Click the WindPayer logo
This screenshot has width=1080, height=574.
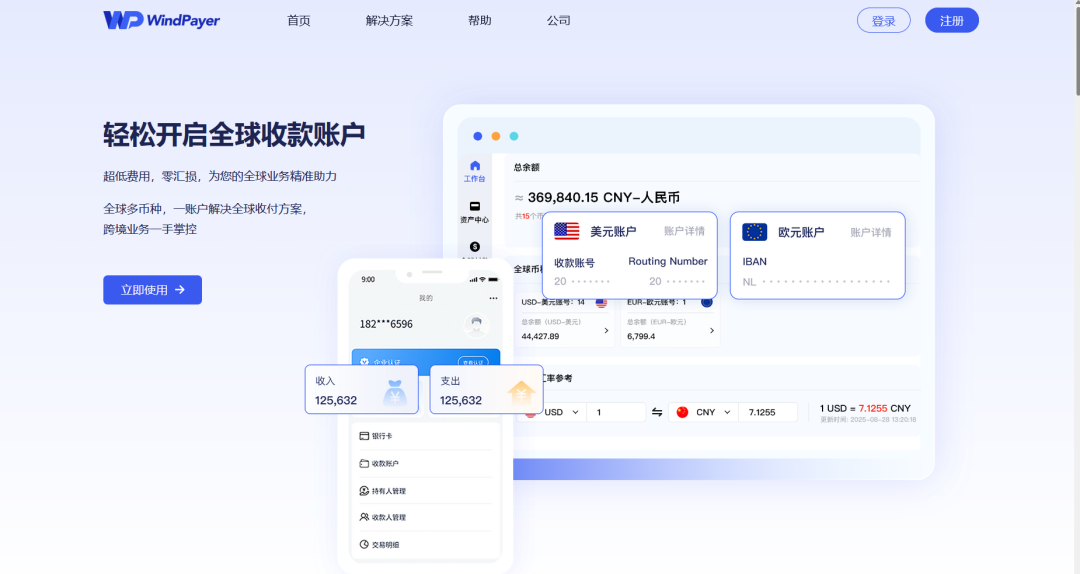(161, 20)
